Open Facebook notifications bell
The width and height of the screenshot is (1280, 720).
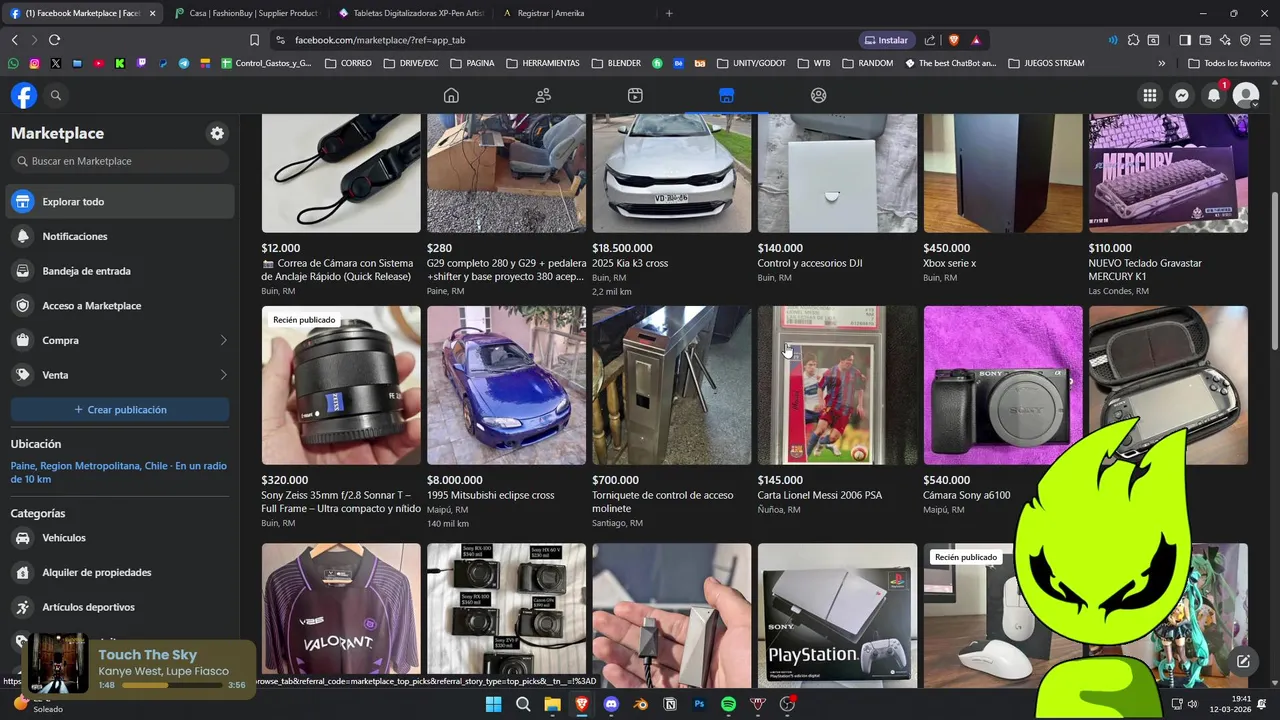pos(1214,95)
